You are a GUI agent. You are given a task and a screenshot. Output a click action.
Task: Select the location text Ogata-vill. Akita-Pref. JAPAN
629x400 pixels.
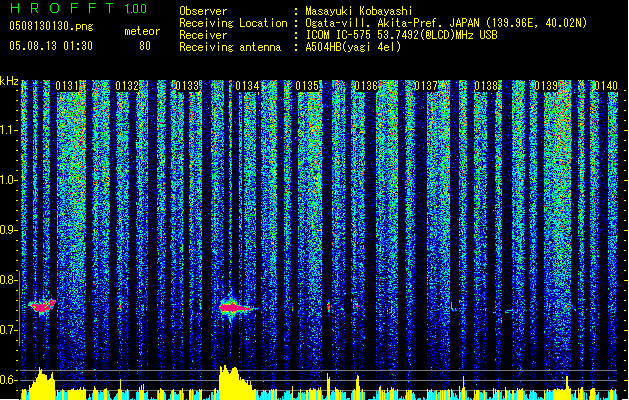point(392,23)
